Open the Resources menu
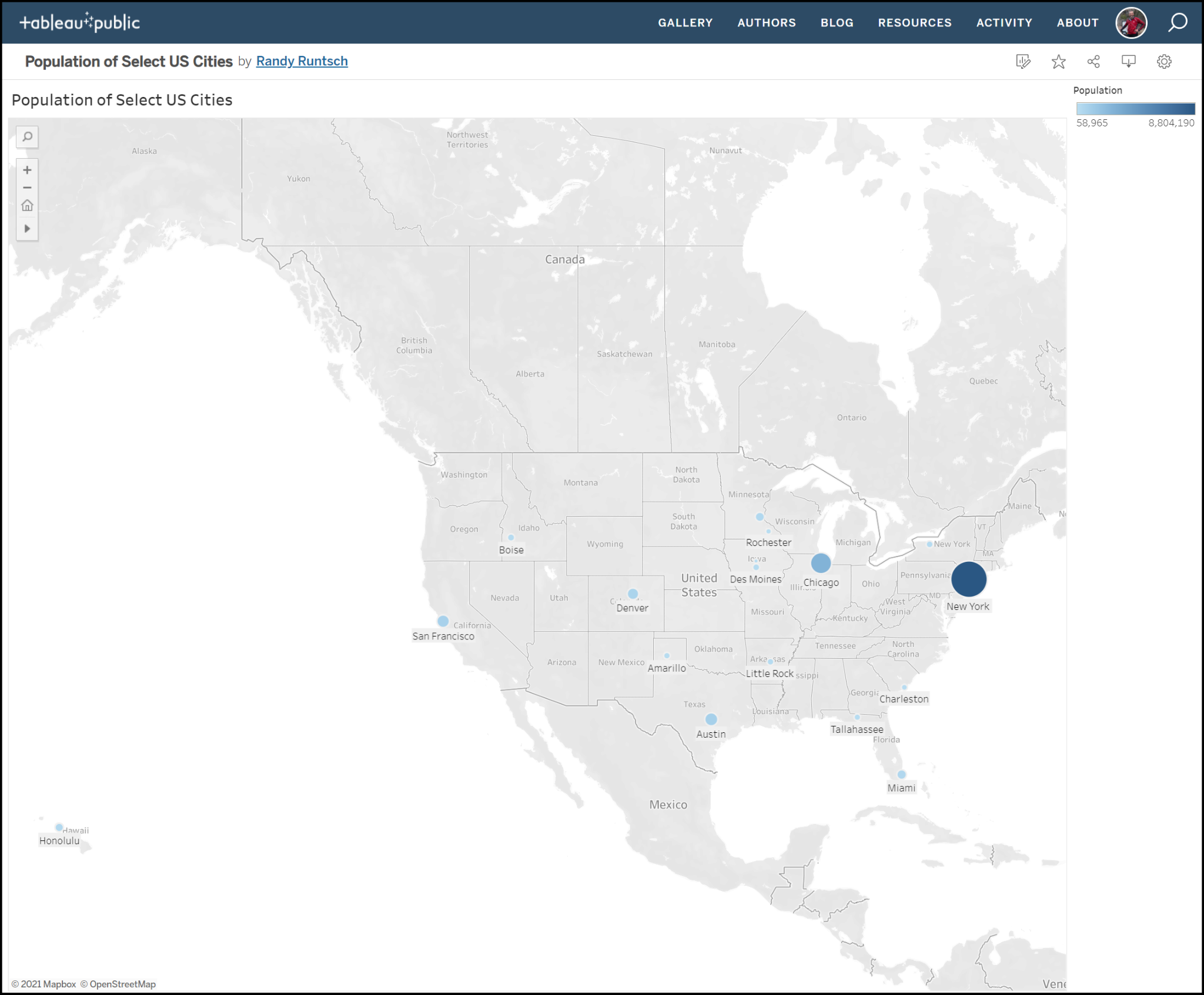The image size is (1204, 995). [914, 23]
